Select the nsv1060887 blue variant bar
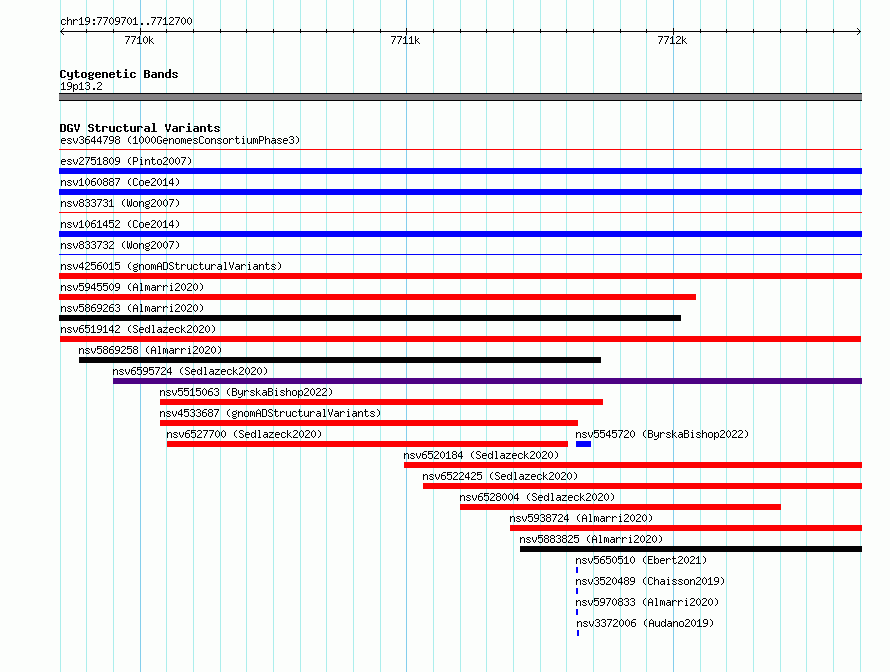 pyautogui.click(x=460, y=192)
